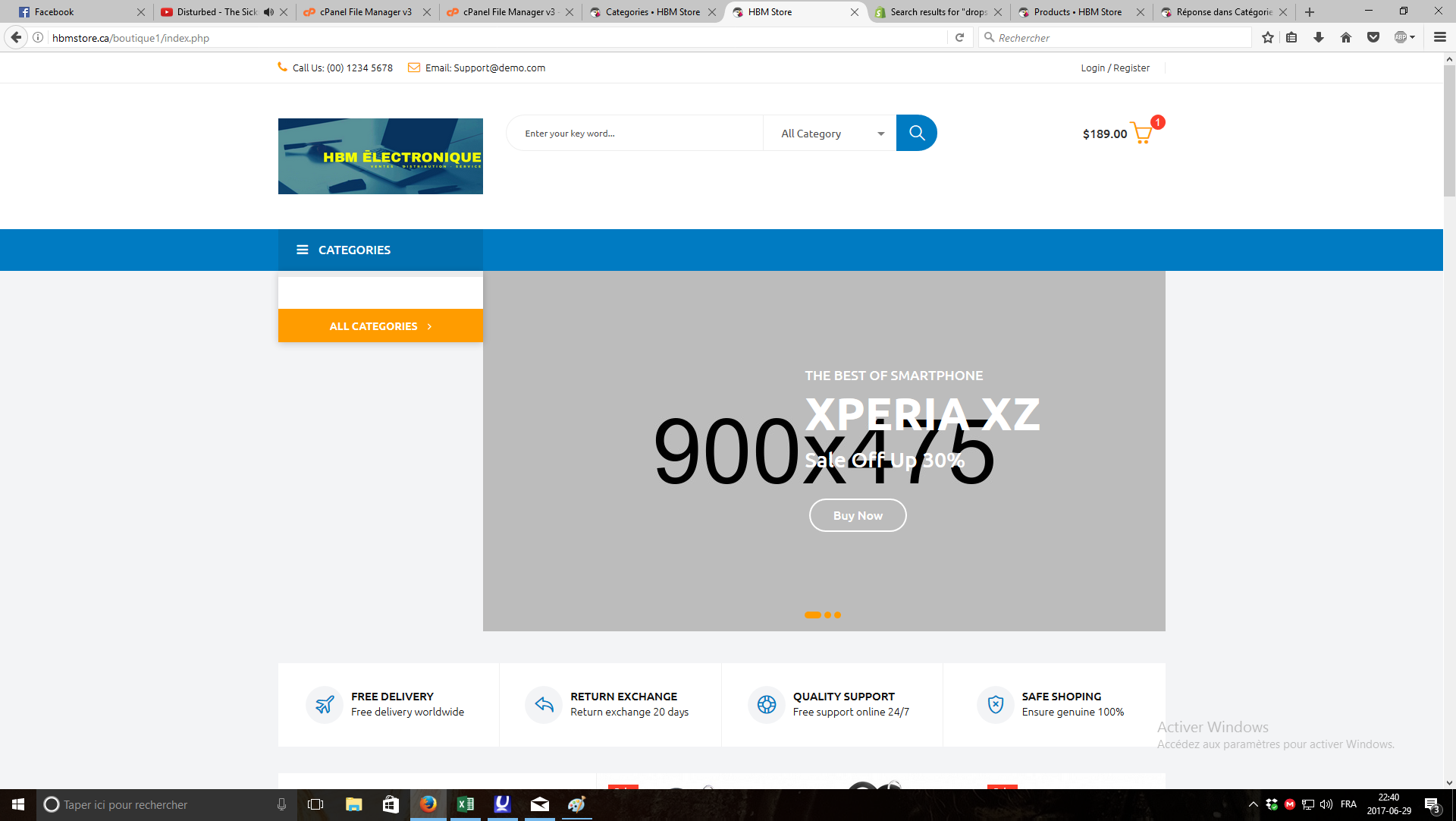Click the Safe Shoping shield icon
1456x821 pixels.
[996, 705]
